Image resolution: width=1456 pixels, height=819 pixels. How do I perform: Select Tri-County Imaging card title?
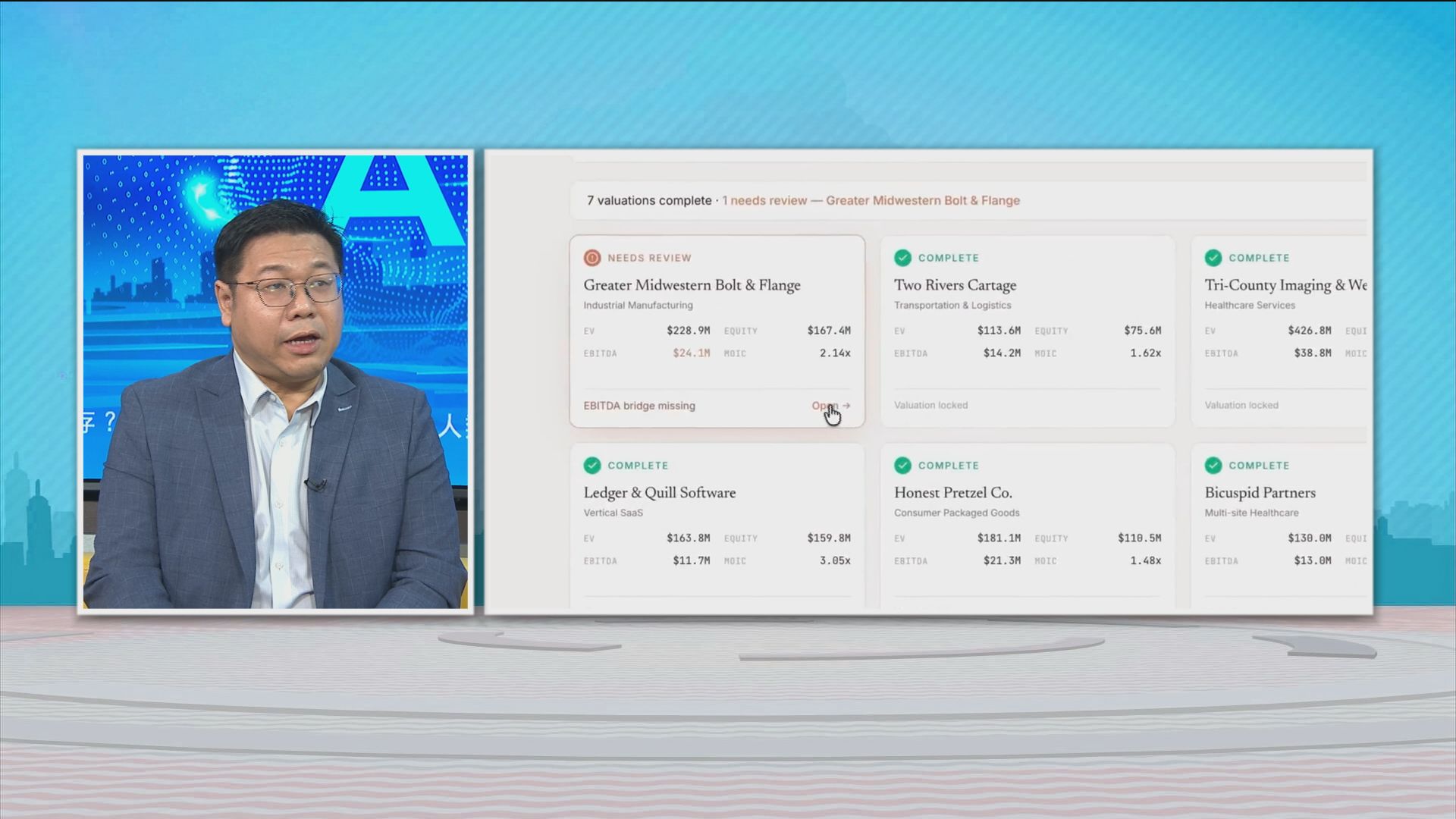tap(1285, 285)
